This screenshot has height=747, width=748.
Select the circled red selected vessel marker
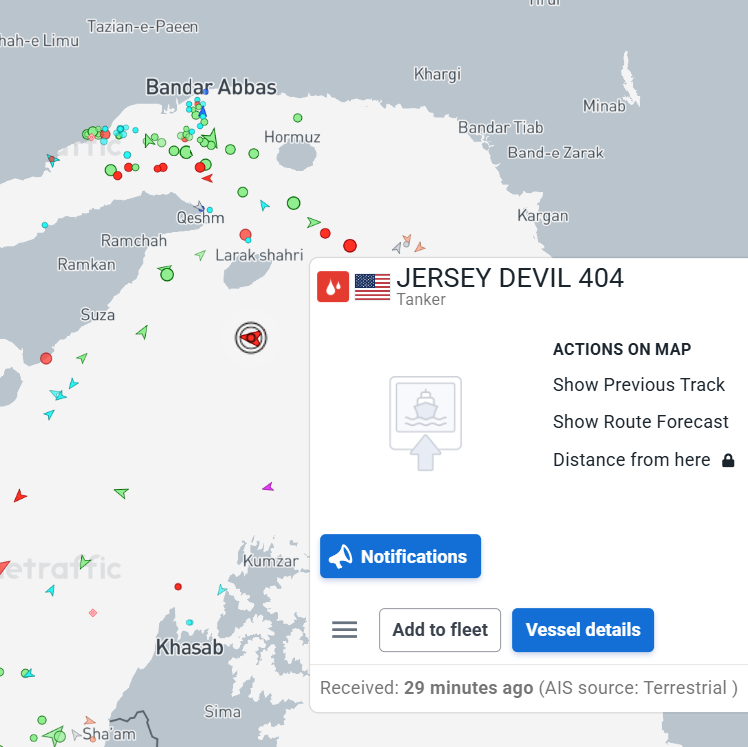coord(251,338)
